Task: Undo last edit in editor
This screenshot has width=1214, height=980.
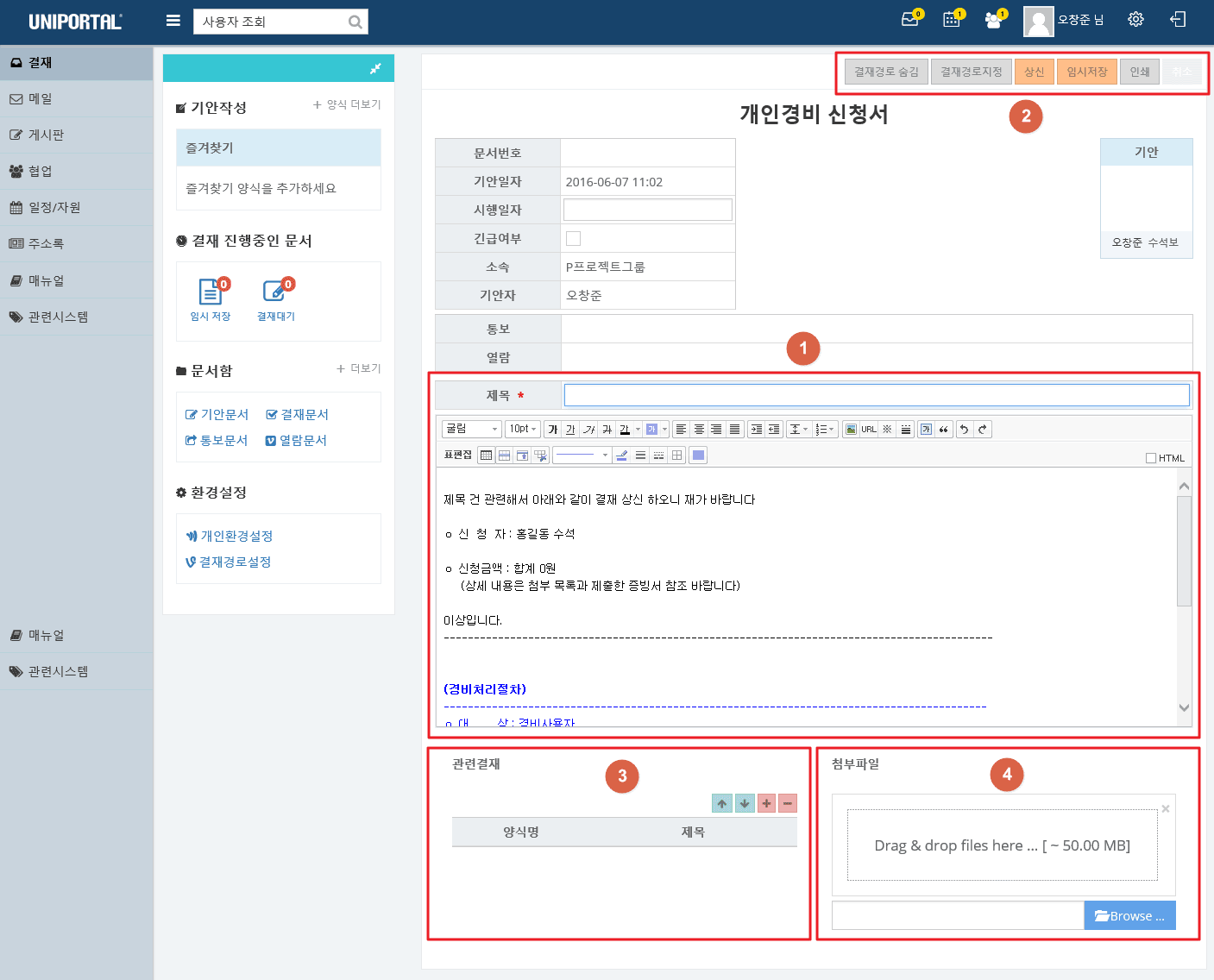Action: (965, 429)
